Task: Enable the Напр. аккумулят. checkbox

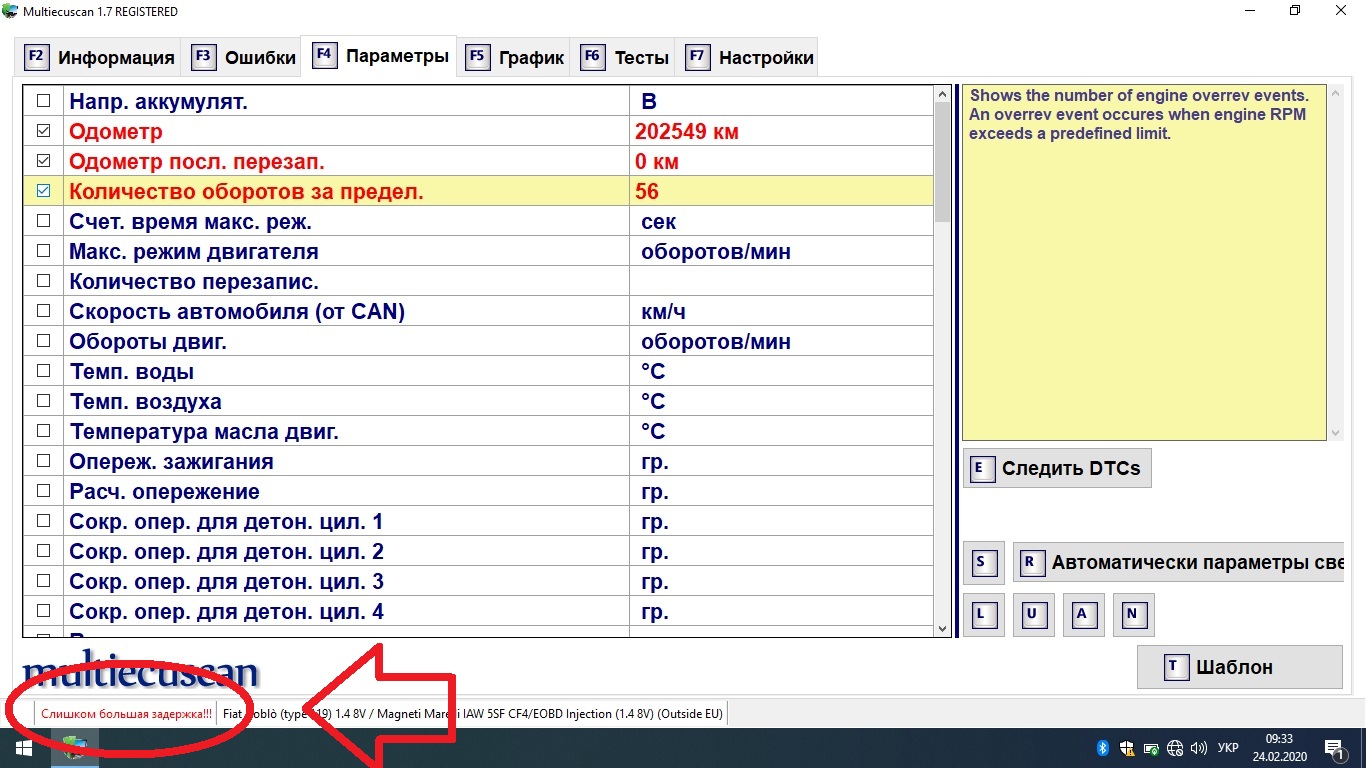Action: (x=43, y=101)
